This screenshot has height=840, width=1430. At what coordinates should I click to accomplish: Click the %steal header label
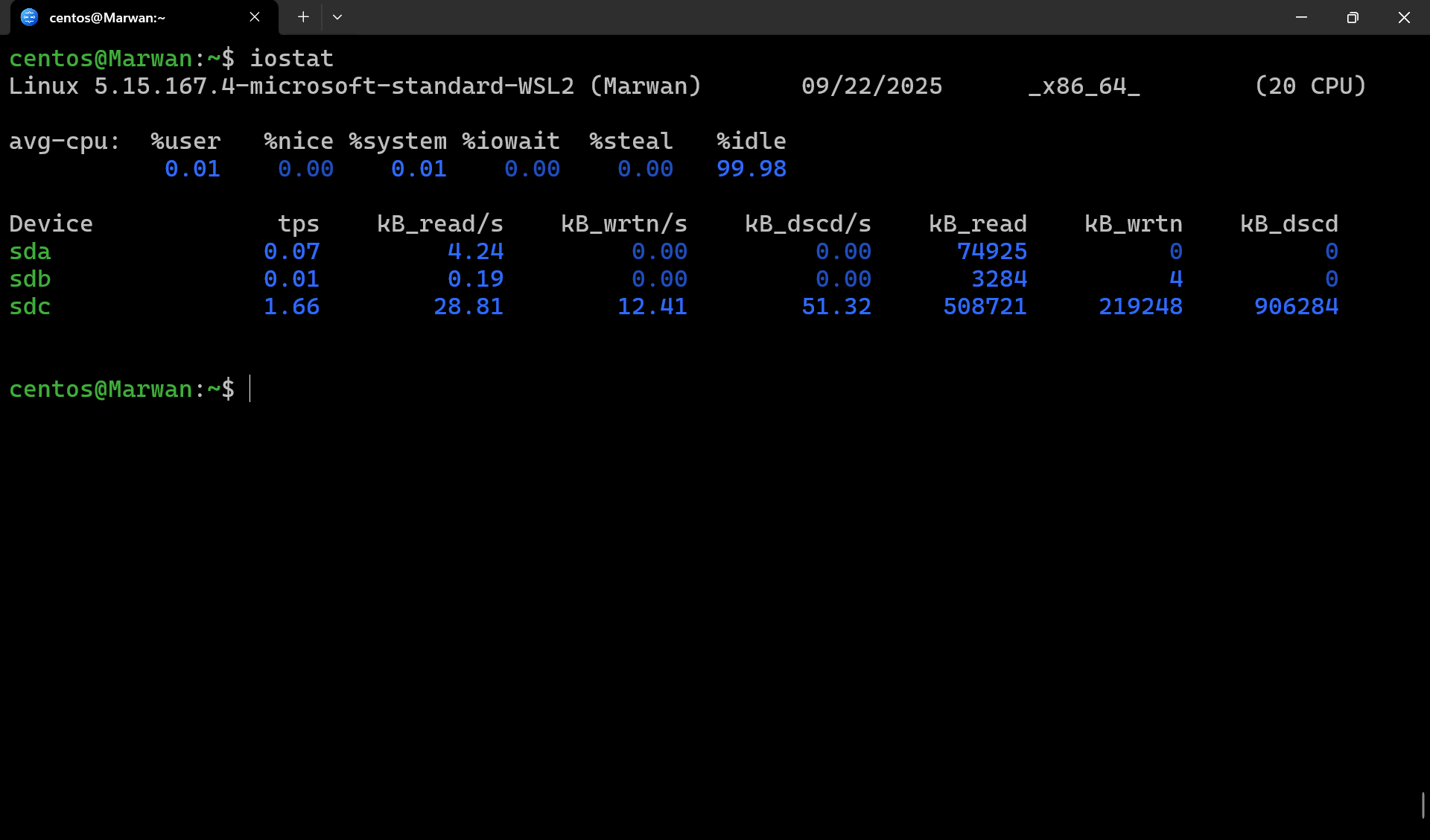click(x=631, y=141)
